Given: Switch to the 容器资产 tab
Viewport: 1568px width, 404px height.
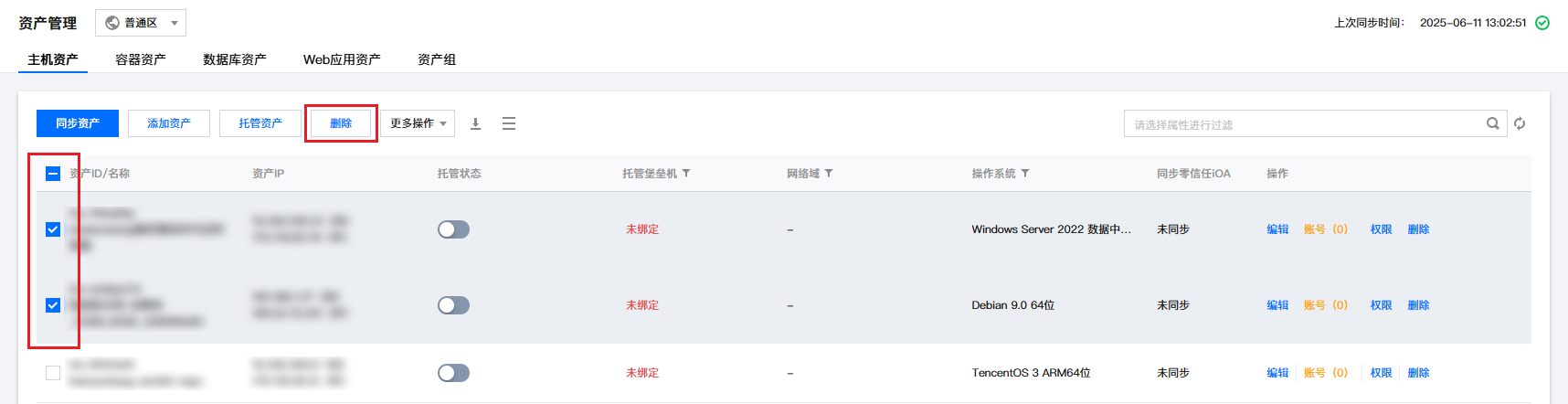Looking at the screenshot, I should pos(141,59).
